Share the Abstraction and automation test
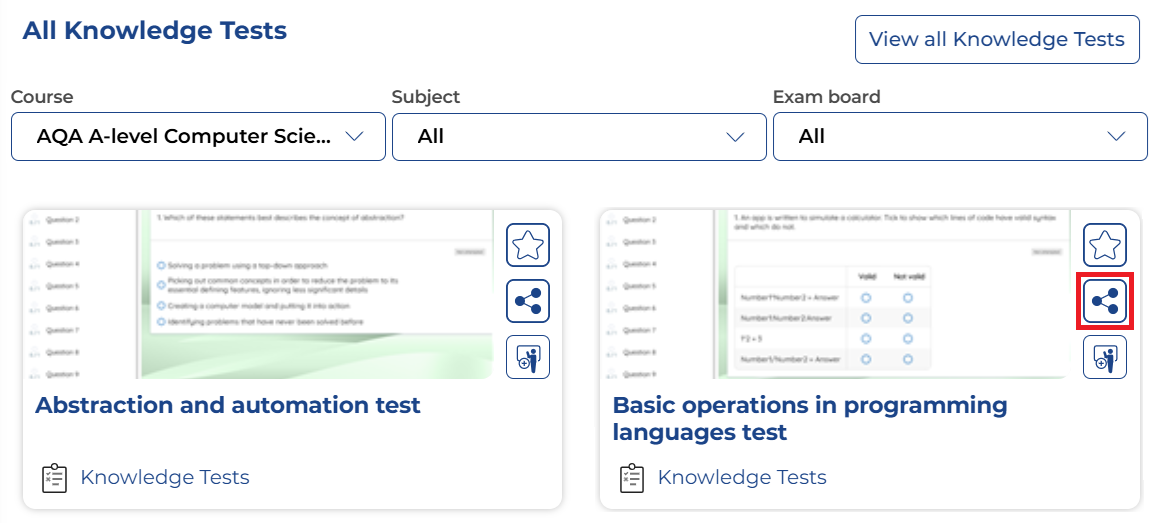Image resolution: width=1152 pixels, height=523 pixels. click(527, 301)
